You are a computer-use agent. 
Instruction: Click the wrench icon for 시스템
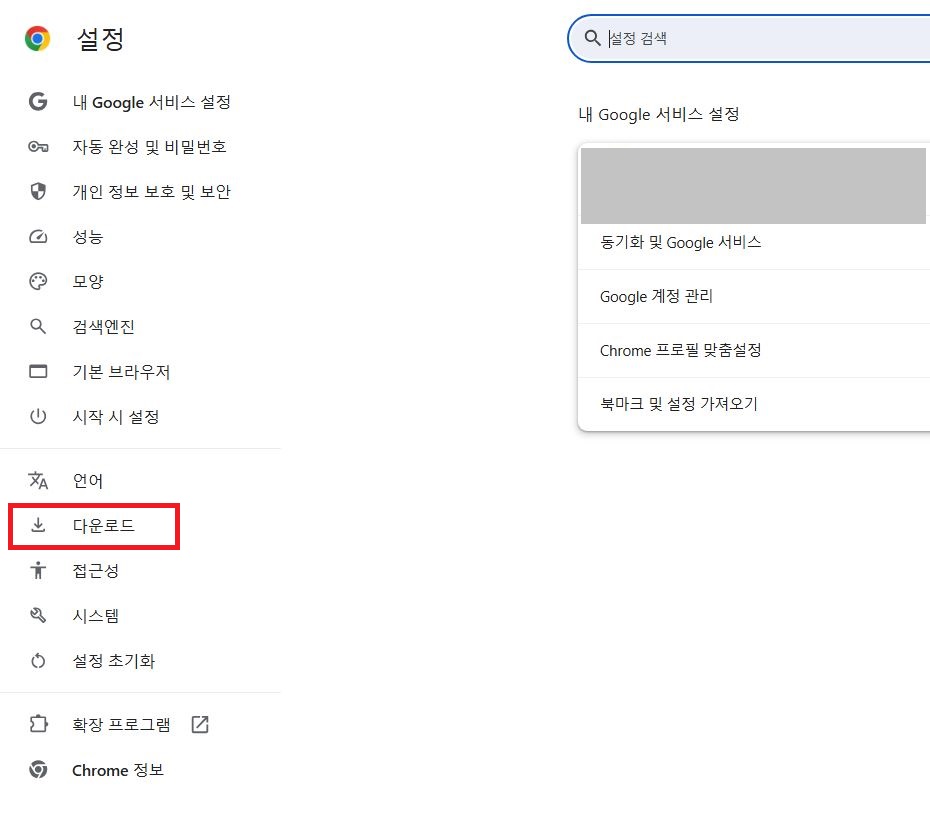38,615
